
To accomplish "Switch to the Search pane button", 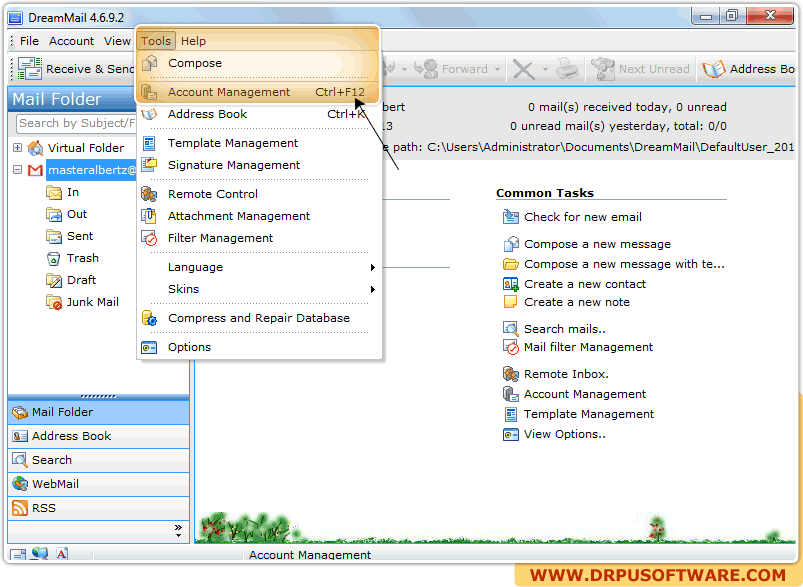I will [99, 460].
